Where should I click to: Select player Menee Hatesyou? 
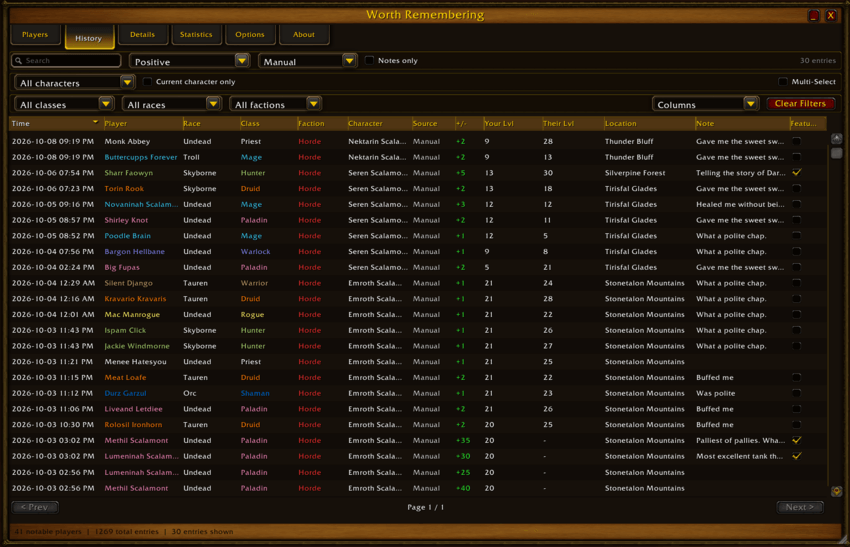(136, 362)
